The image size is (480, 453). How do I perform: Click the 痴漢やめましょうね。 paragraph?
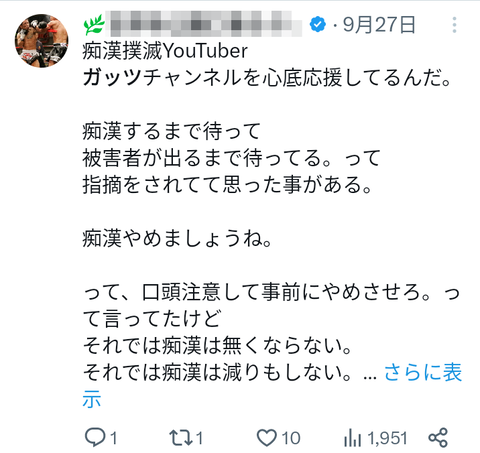coord(178,238)
